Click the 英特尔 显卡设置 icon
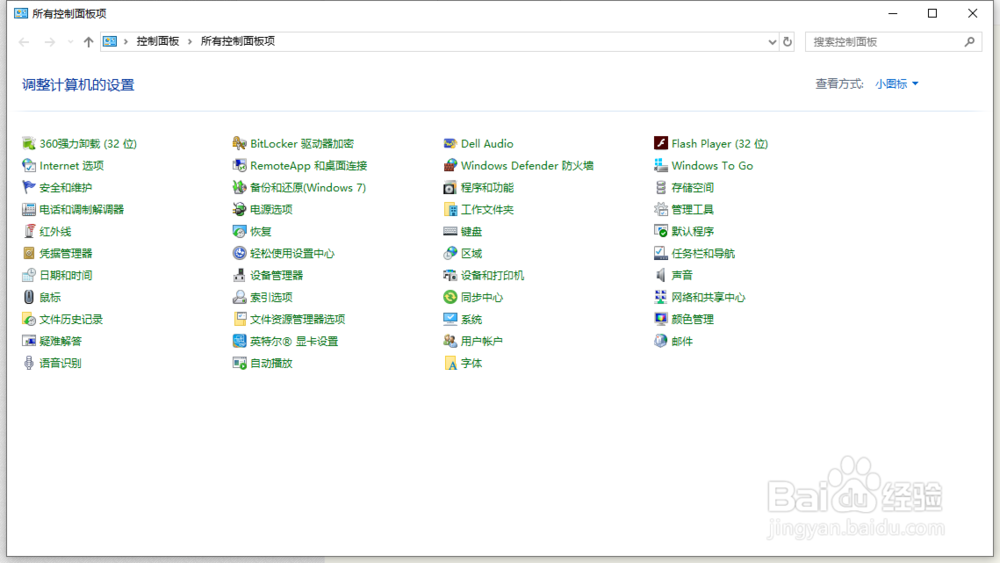The image size is (1000, 563). (239, 341)
